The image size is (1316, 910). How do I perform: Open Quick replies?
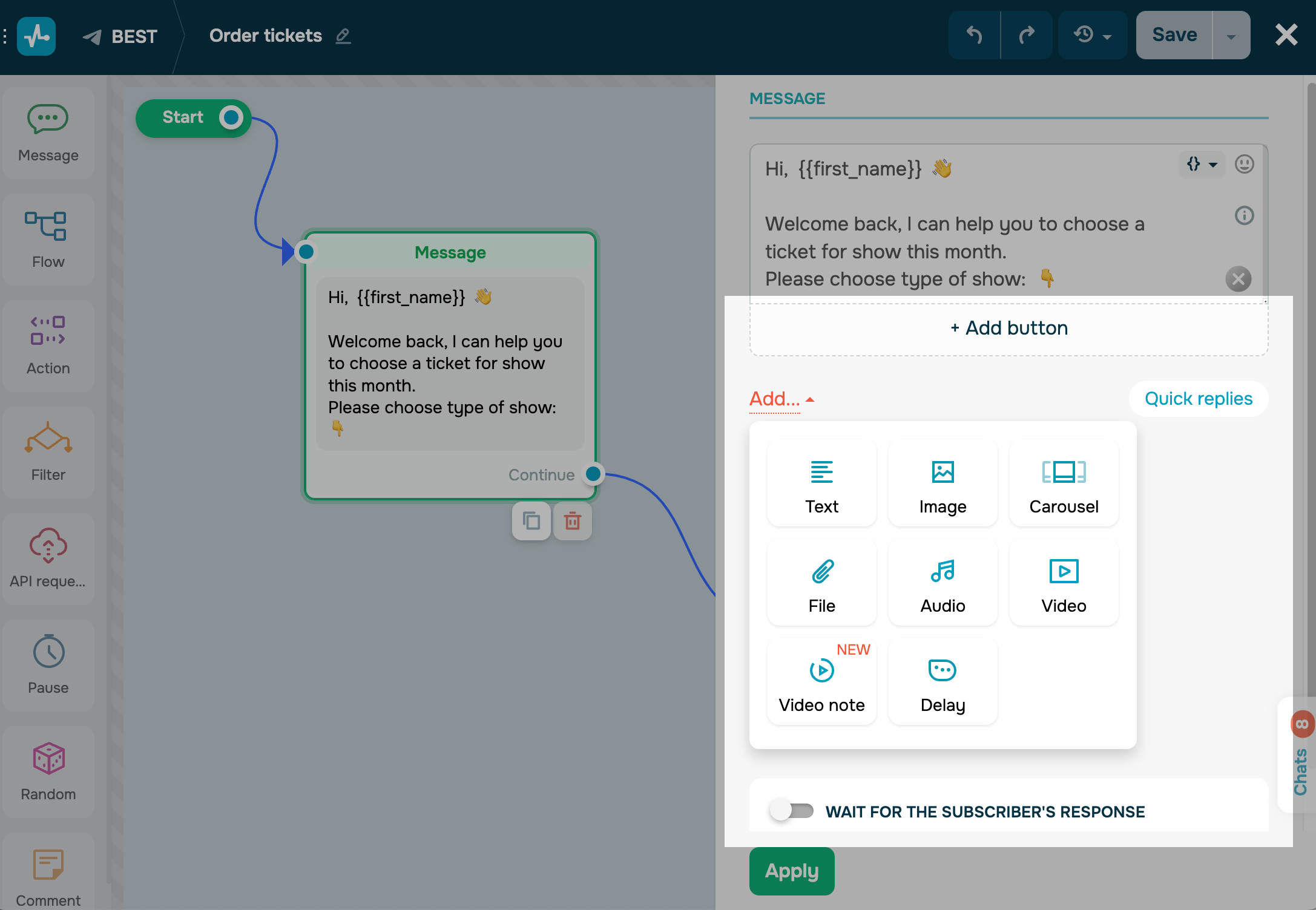click(x=1198, y=399)
